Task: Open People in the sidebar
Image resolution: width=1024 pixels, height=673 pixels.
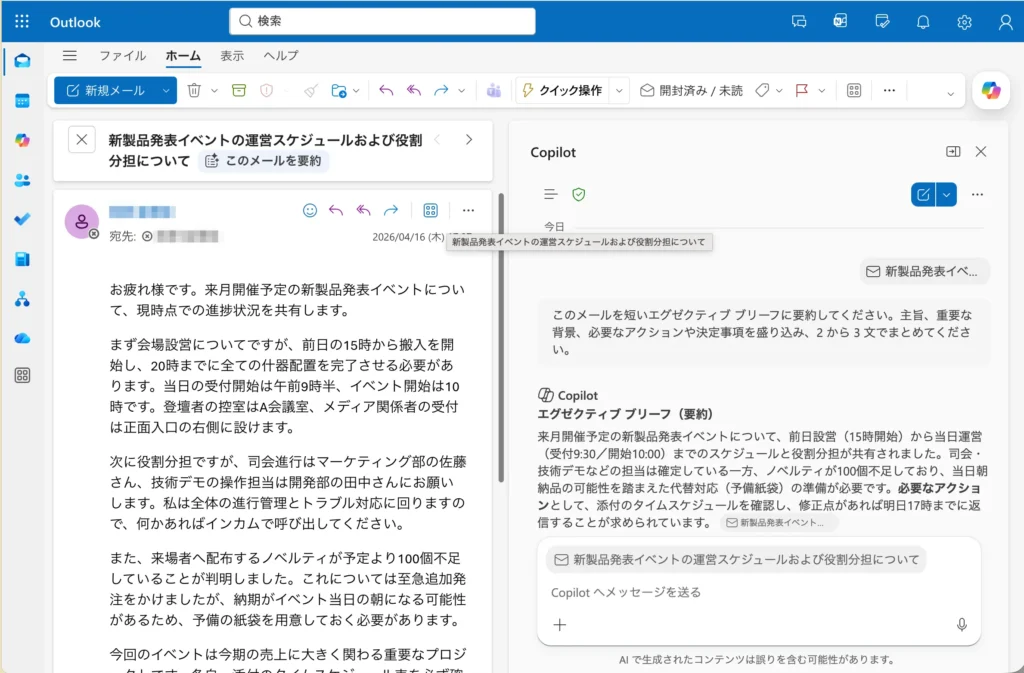Action: click(x=22, y=180)
